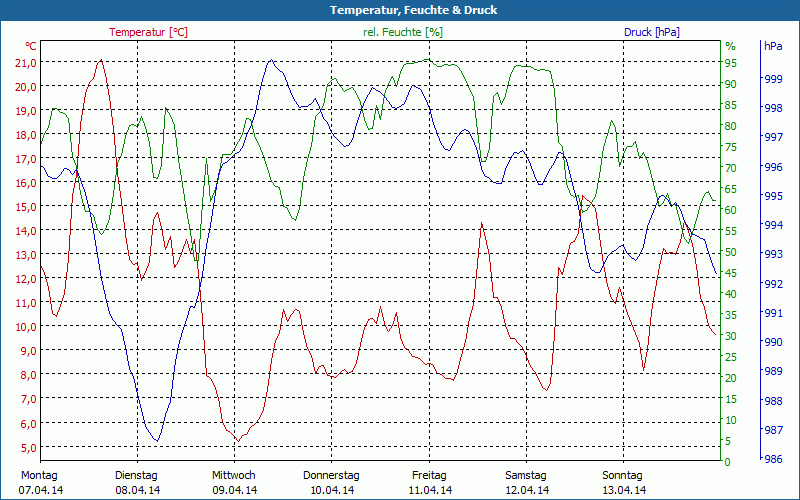Click the date '12.04.14'

click(527, 490)
